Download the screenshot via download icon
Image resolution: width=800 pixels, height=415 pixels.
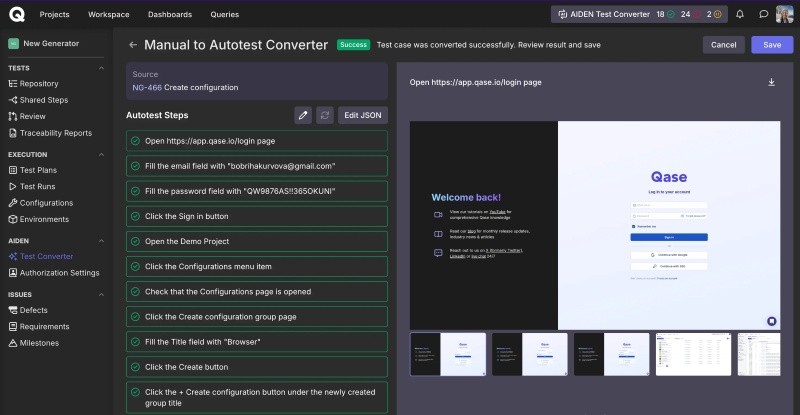pos(771,82)
